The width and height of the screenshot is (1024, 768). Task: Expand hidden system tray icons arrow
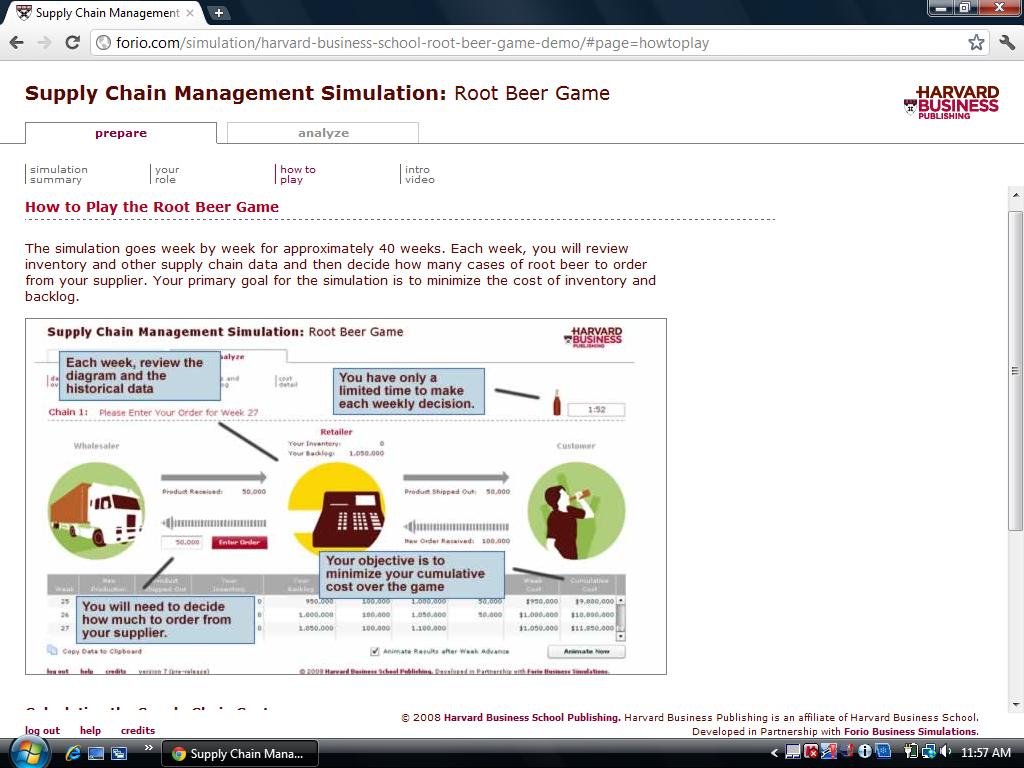[775, 753]
